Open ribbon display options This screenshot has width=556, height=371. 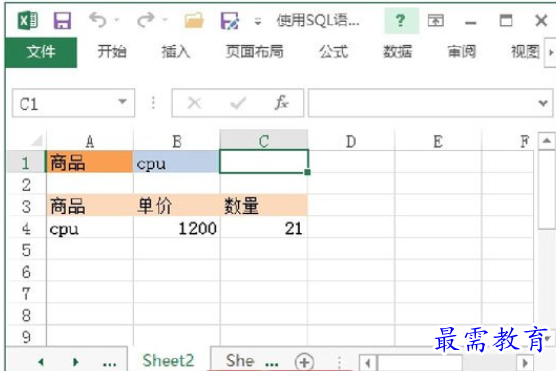click(435, 21)
